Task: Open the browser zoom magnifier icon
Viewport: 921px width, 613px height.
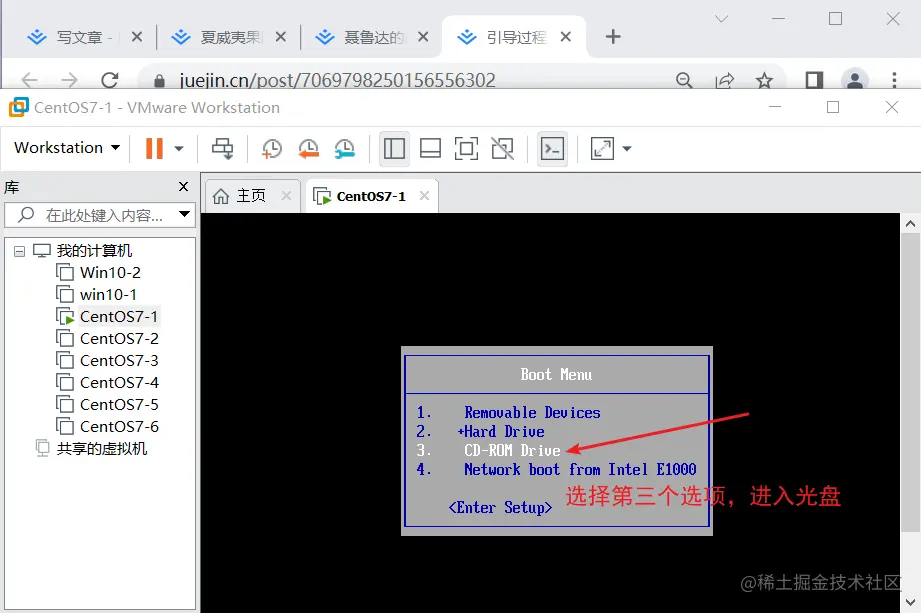Action: point(684,80)
